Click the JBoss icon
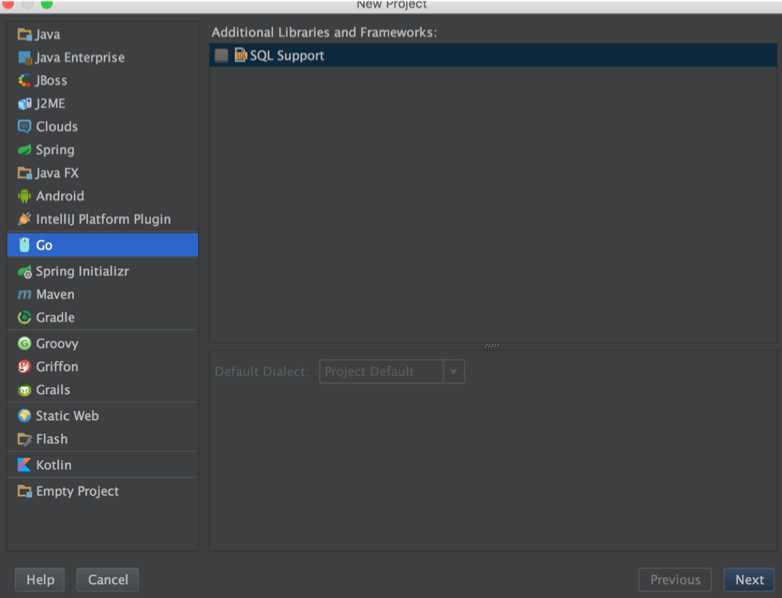Screen dimensions: 782x598 click(x=24, y=80)
